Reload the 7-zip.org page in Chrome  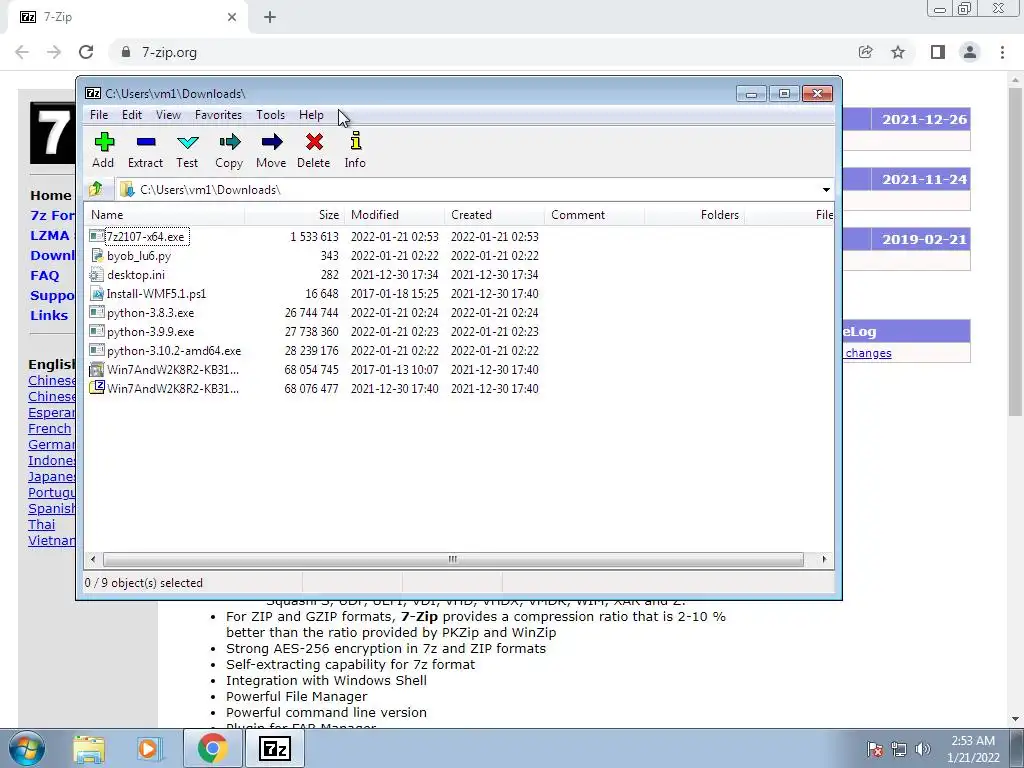[86, 52]
